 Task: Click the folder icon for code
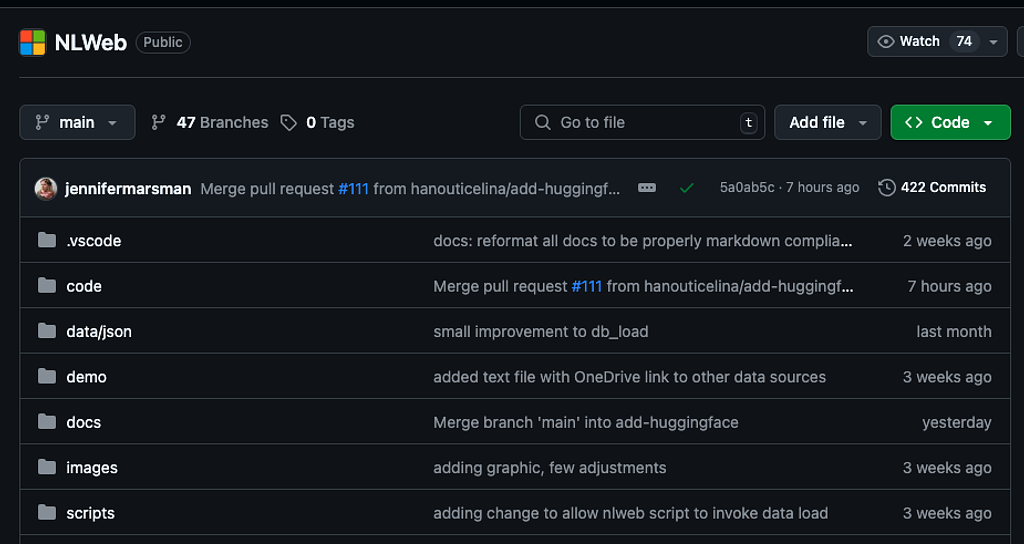(46, 285)
